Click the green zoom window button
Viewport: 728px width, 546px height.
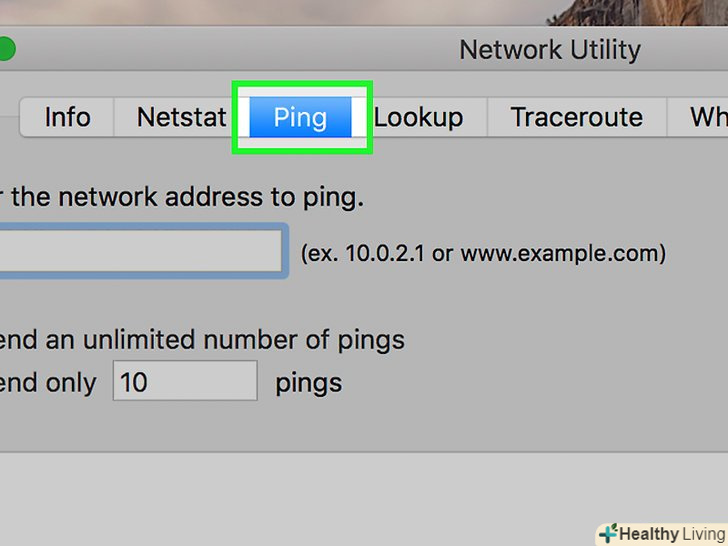click(x=5, y=49)
